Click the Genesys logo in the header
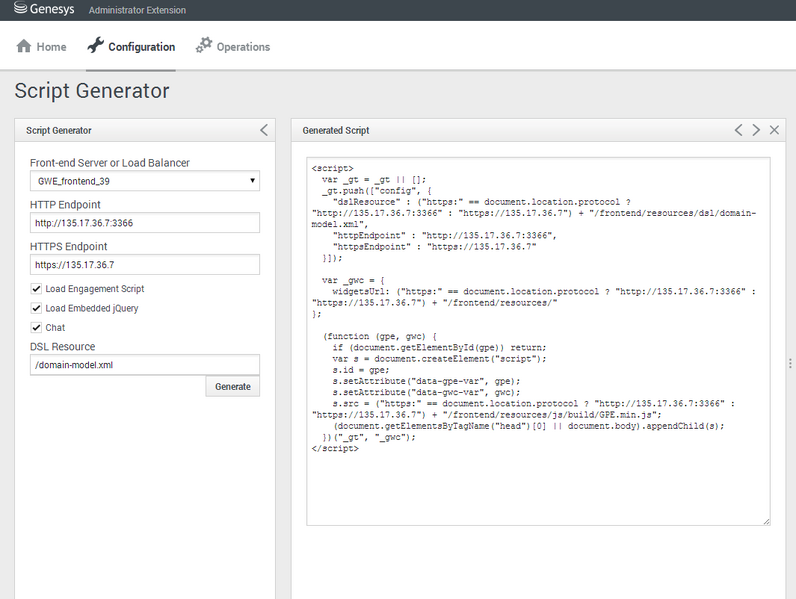 tap(44, 9)
